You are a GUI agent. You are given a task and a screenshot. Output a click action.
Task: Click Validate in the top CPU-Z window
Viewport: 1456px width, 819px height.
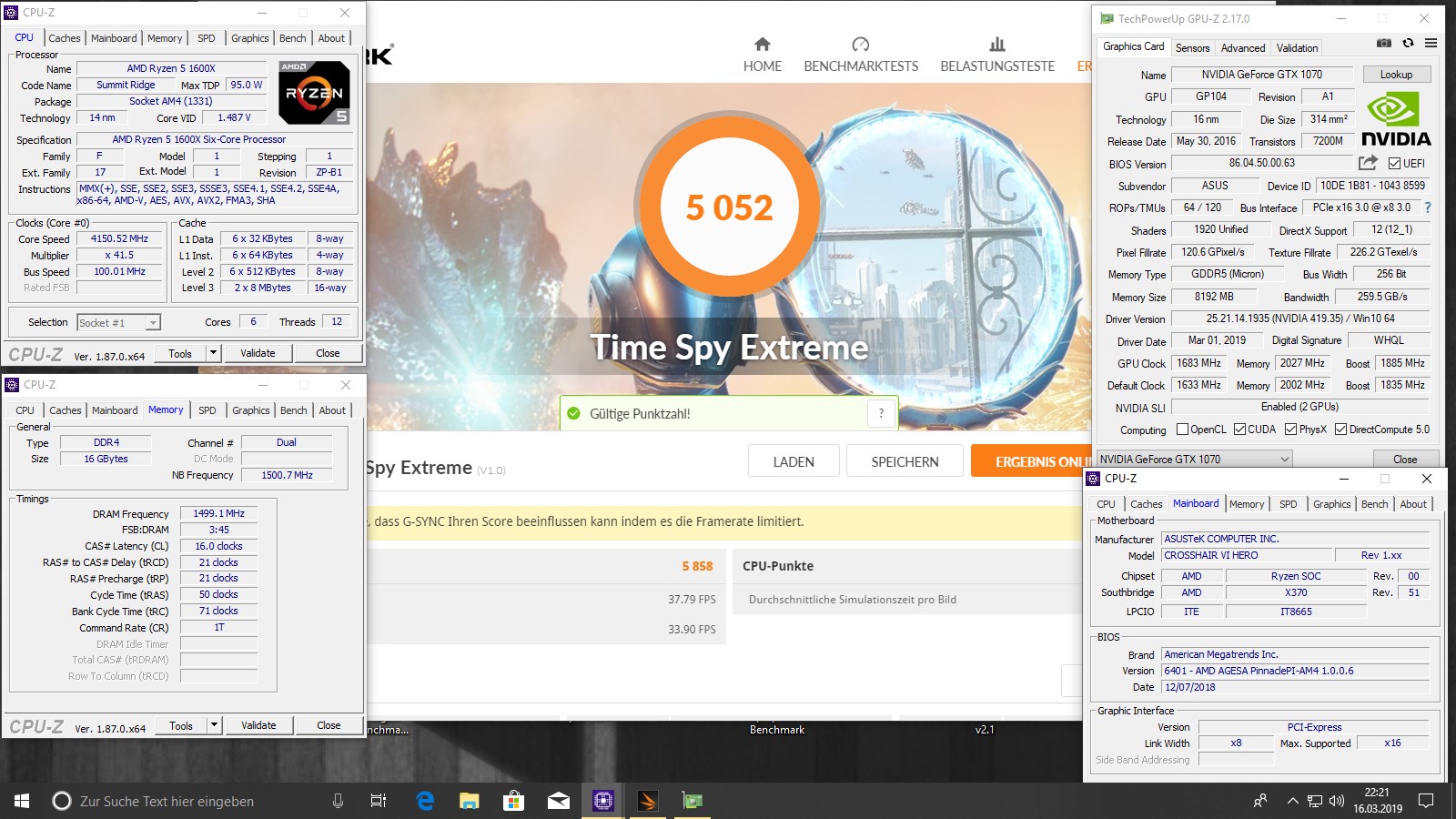[258, 353]
